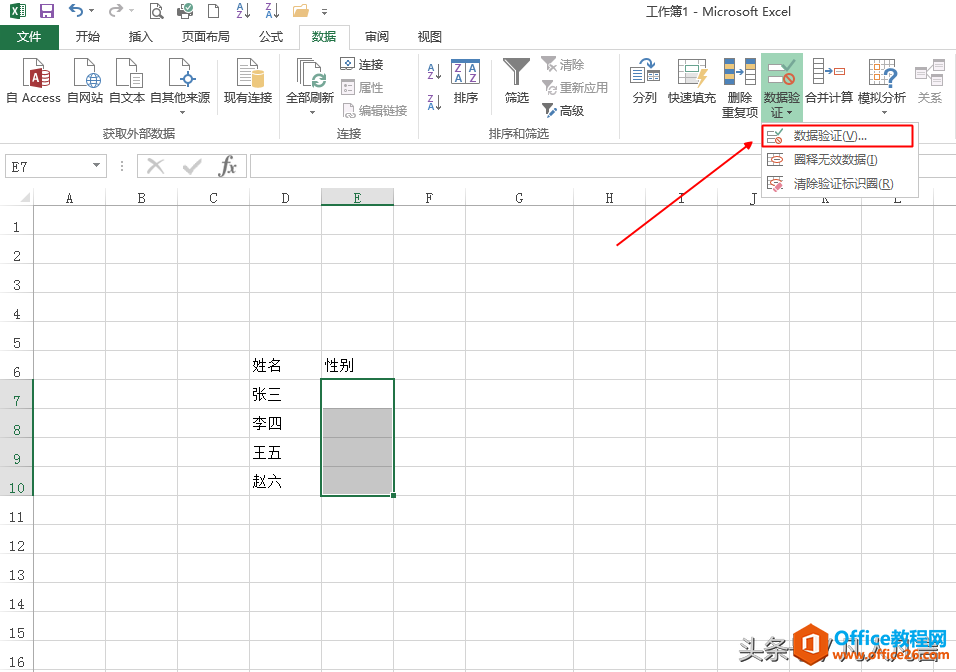Switch to the 开始 ribbon tab

pos(87,37)
